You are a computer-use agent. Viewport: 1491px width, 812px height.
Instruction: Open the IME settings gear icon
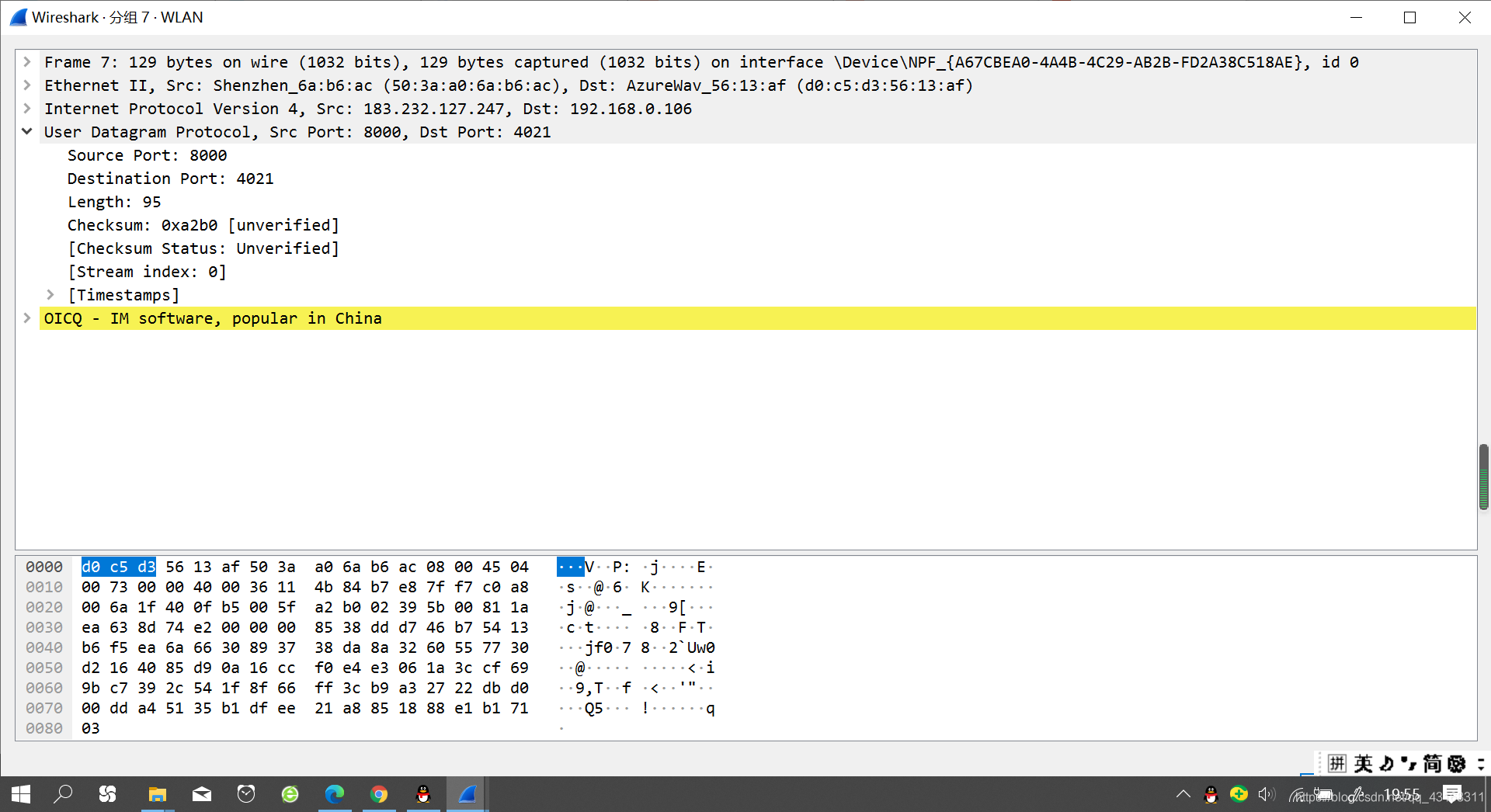coord(1457,764)
